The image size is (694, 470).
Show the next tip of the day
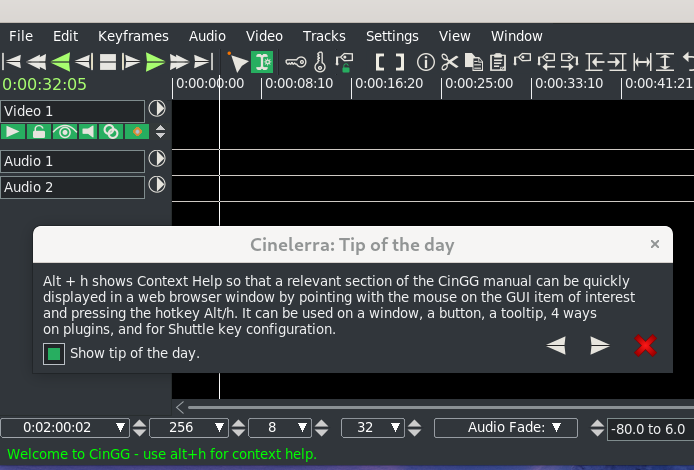pyautogui.click(x=600, y=346)
